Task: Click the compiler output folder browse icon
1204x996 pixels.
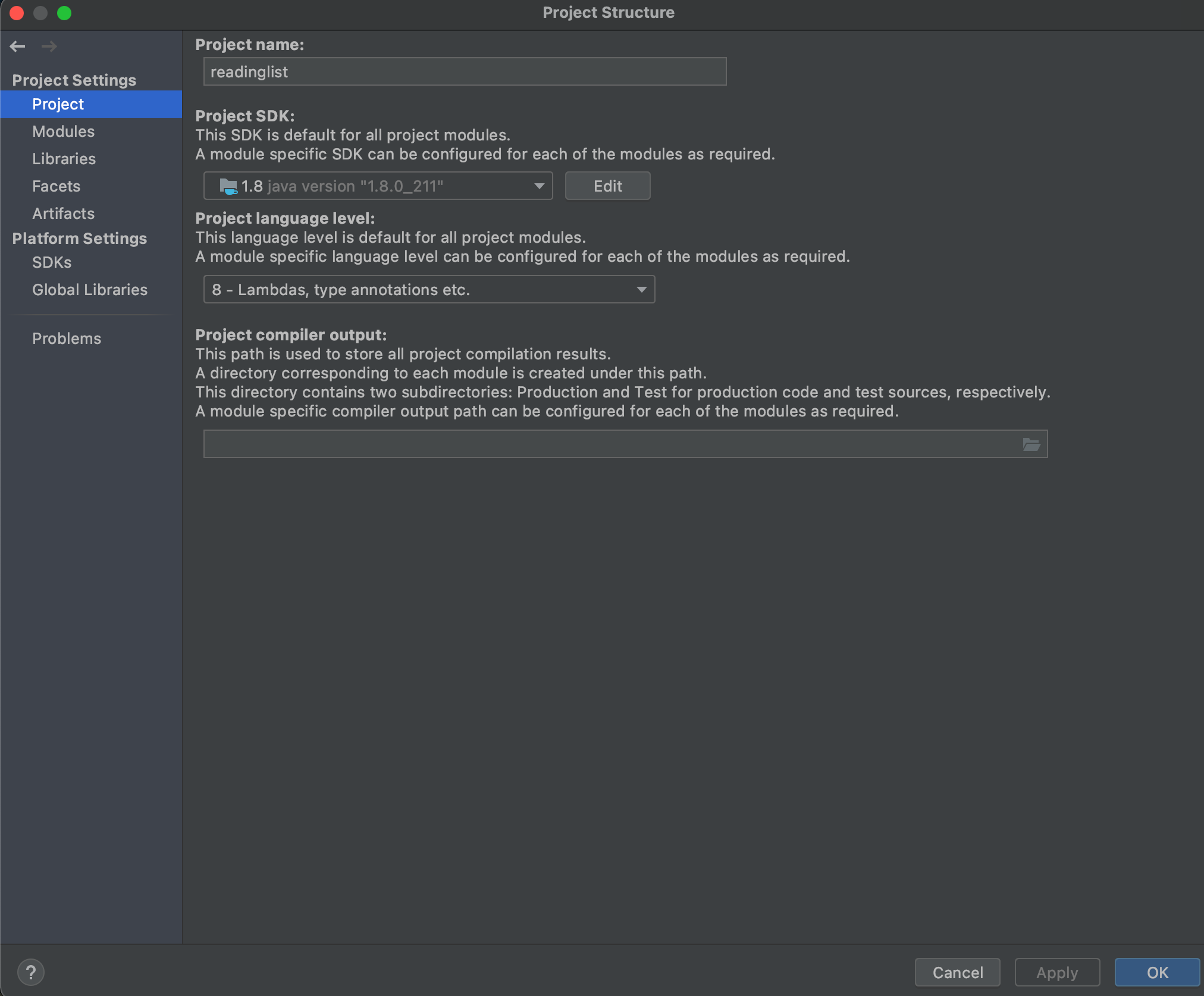Action: click(1031, 444)
